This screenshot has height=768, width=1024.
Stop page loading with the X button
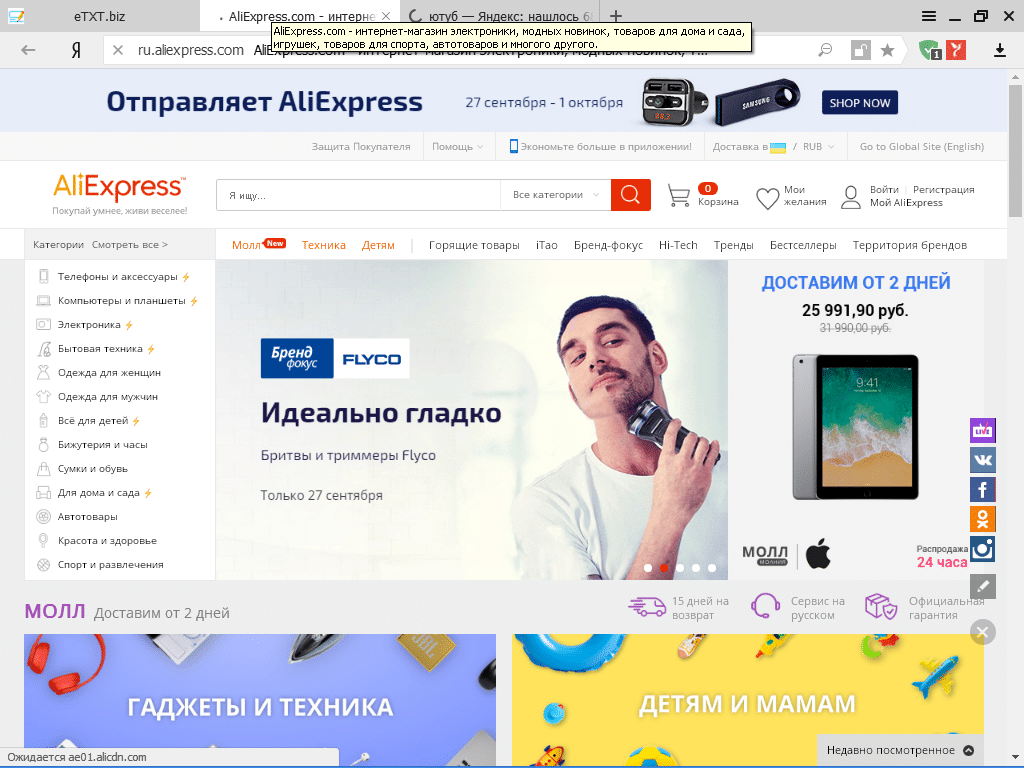[118, 50]
